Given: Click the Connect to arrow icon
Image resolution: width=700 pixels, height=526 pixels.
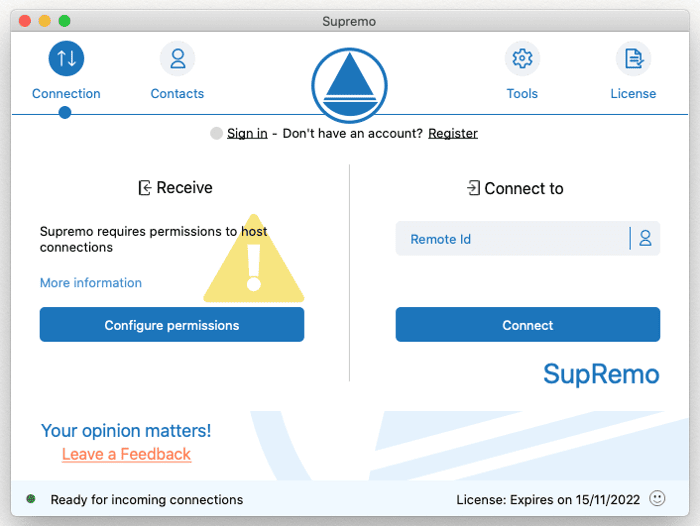Looking at the screenshot, I should pyautogui.click(x=473, y=188).
